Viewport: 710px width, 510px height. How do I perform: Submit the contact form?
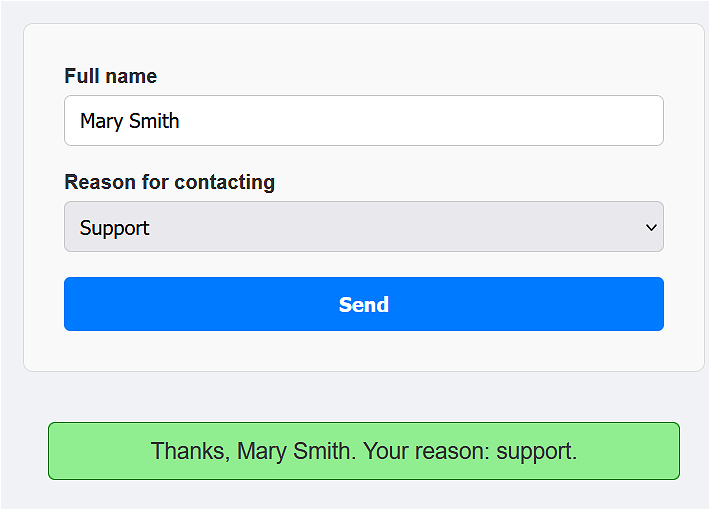point(363,304)
